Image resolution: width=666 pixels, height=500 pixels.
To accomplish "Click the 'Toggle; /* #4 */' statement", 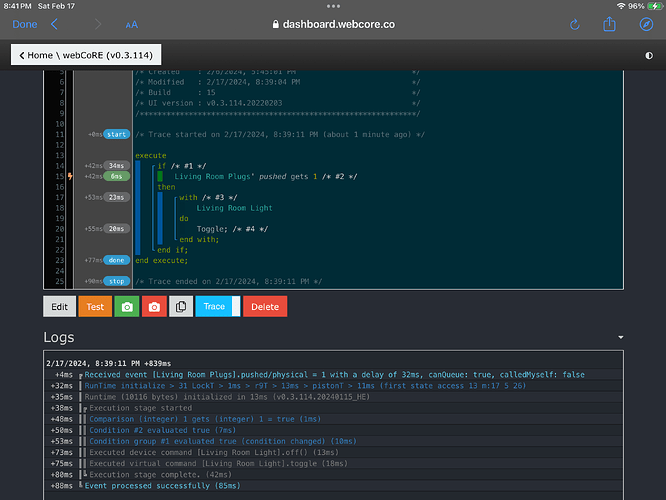I will pos(232,229).
